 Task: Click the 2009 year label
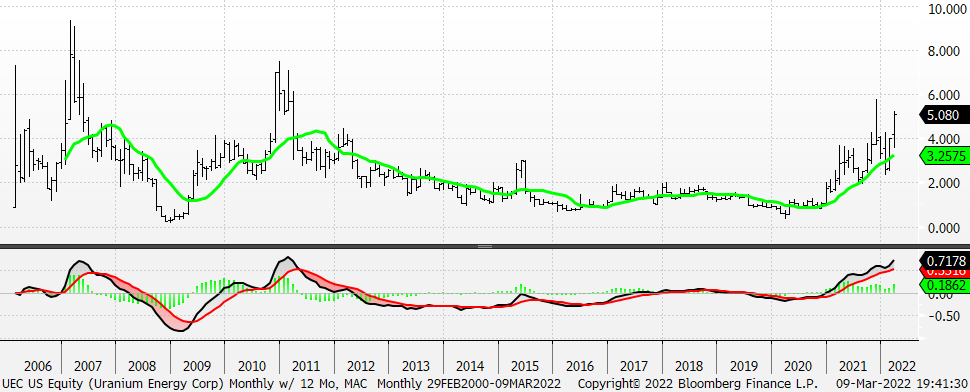[x=197, y=365]
